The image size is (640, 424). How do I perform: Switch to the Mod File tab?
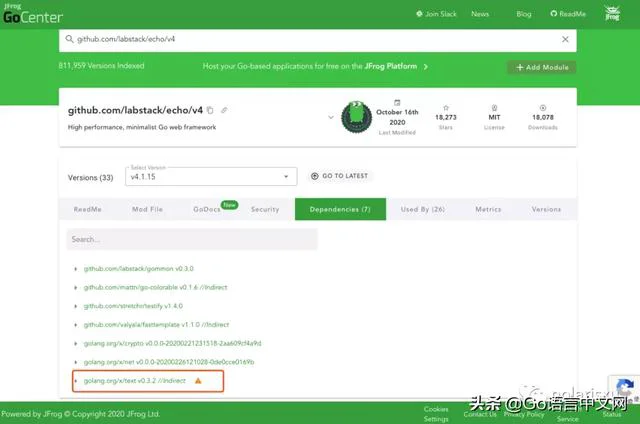click(x=147, y=209)
